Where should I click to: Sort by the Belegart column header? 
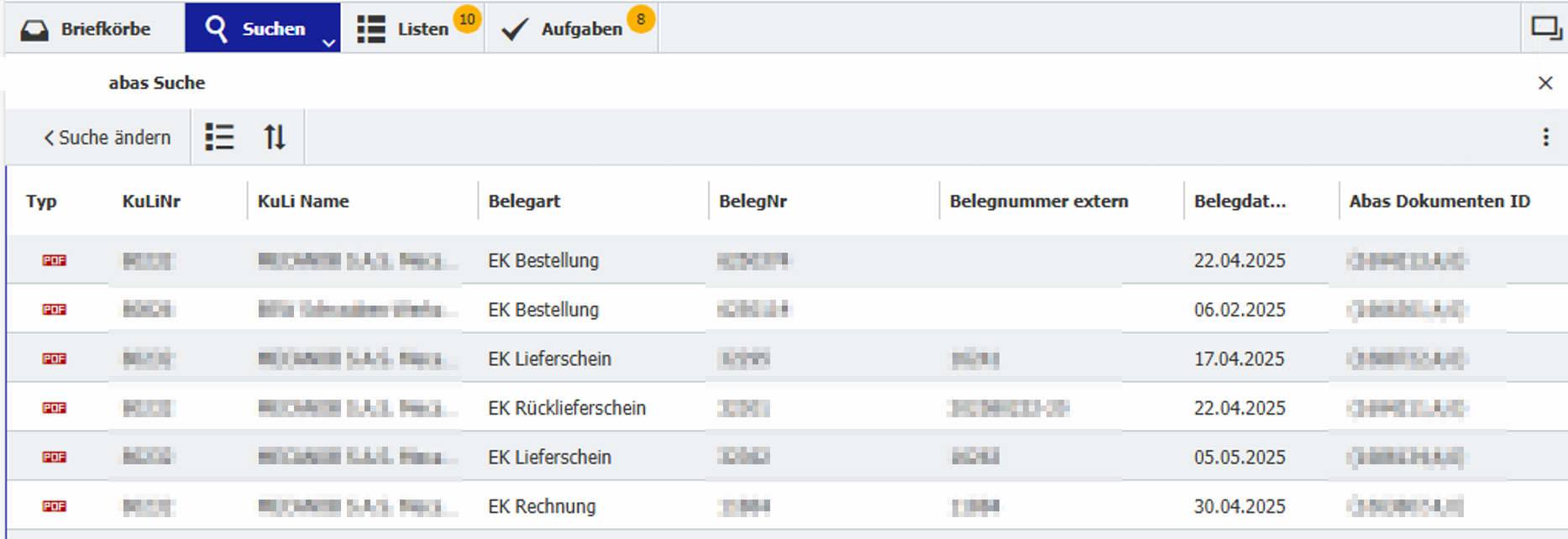(x=524, y=201)
